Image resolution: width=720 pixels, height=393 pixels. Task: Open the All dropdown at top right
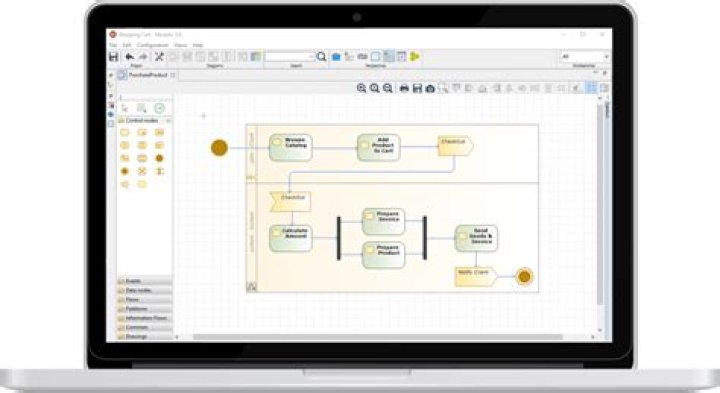(585, 56)
